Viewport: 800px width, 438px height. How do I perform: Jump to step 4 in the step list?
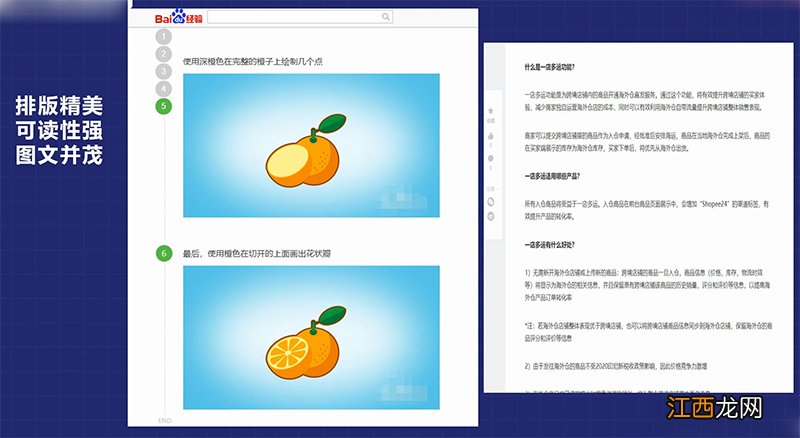[x=164, y=89]
